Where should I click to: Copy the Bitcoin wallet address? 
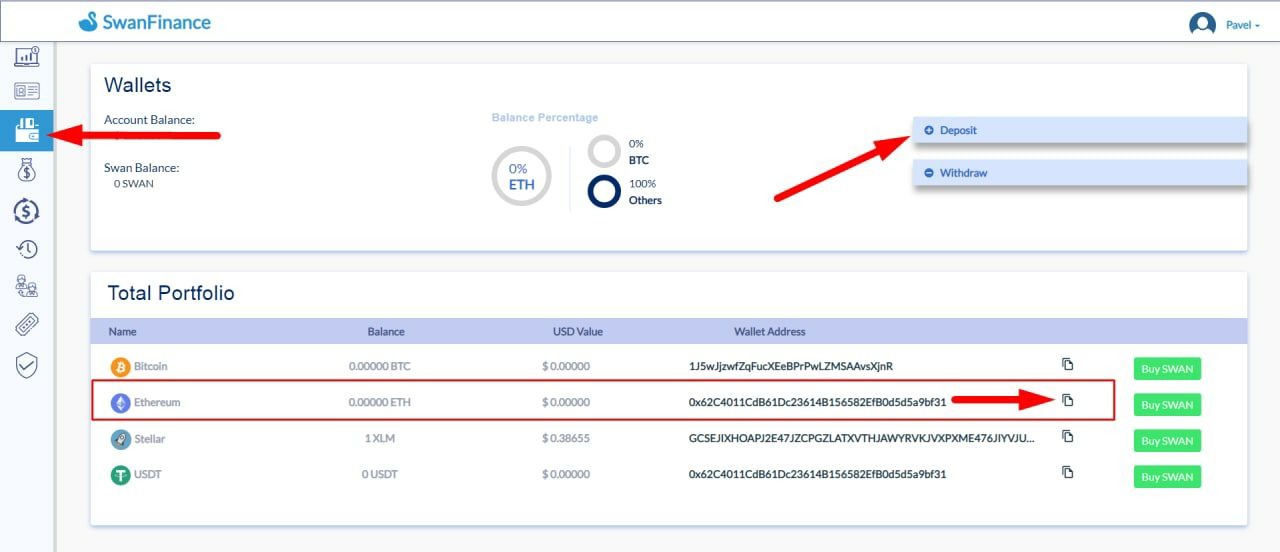1067,364
